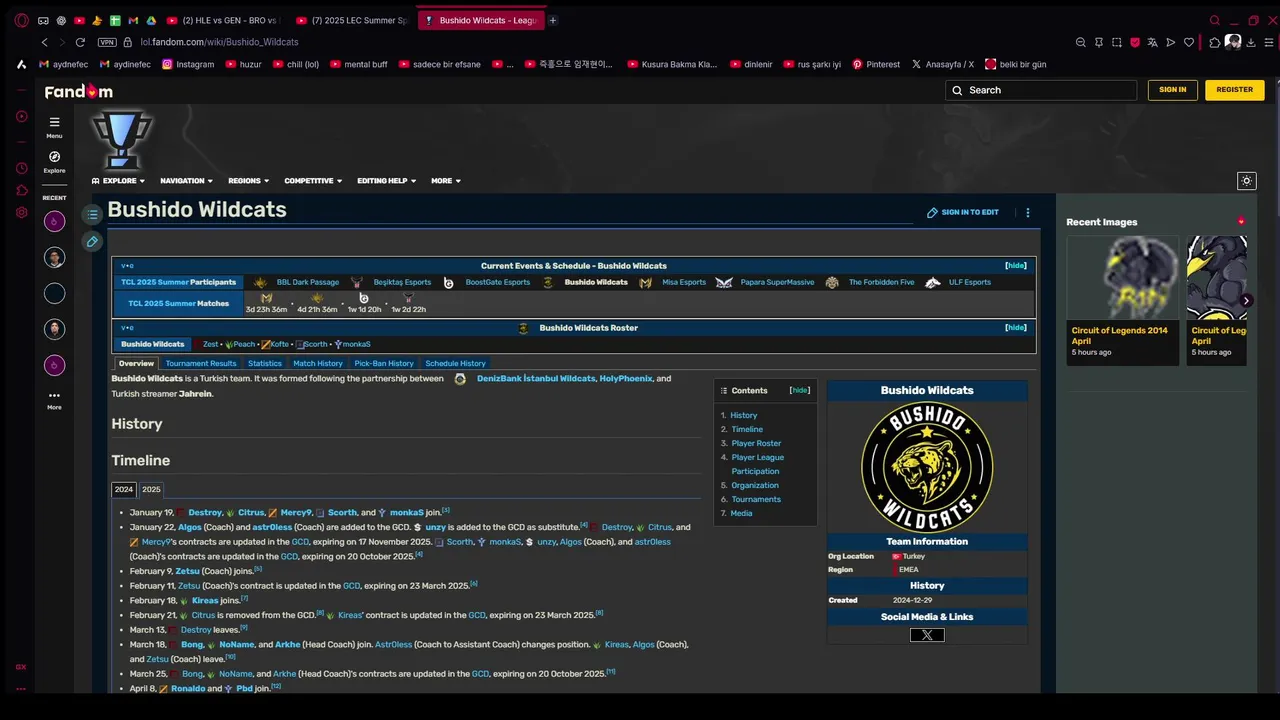Open Opera sidebar extensions cube icon
The image size is (1280, 720).
coord(21,190)
